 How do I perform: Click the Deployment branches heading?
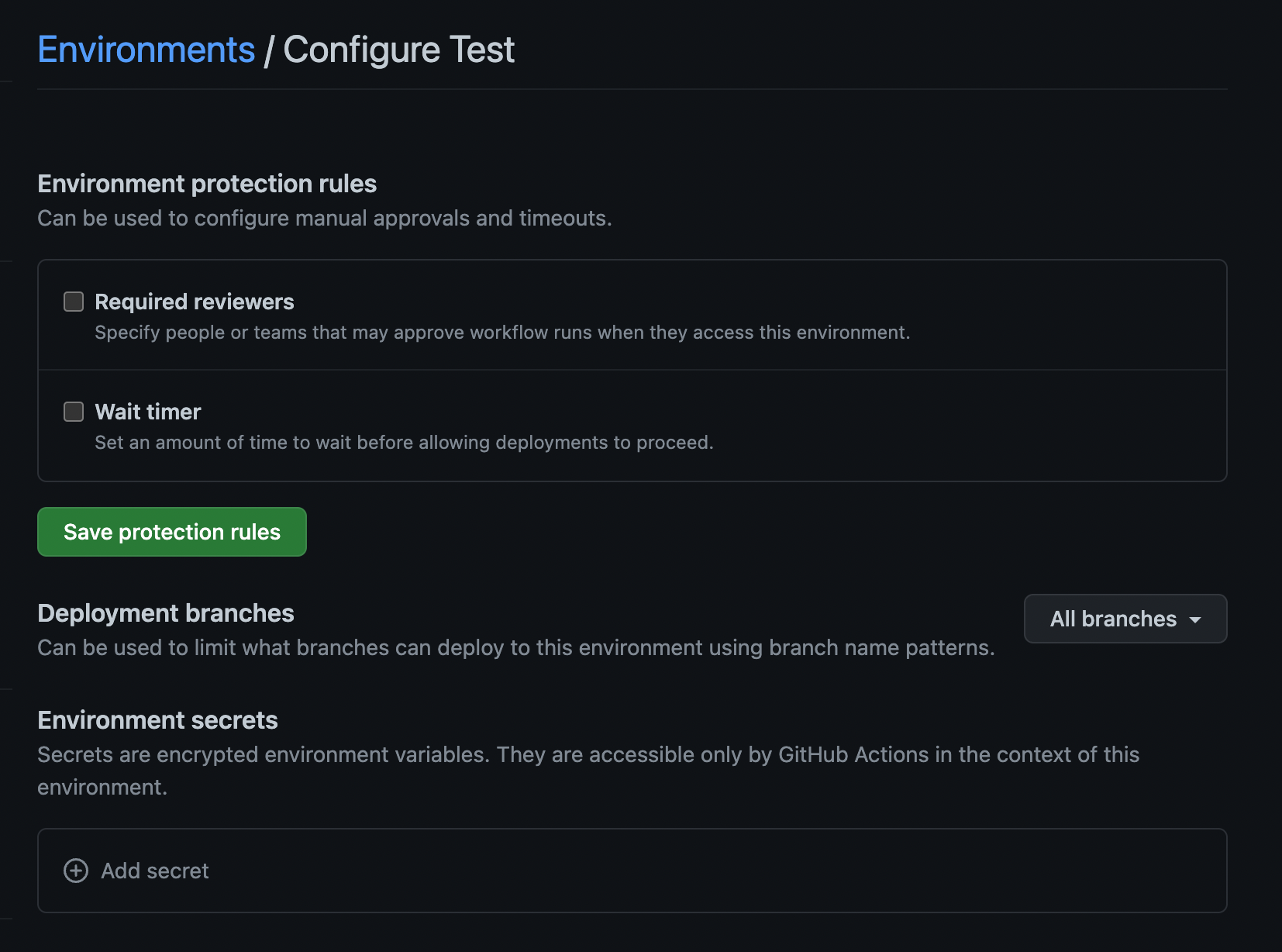tap(166, 613)
